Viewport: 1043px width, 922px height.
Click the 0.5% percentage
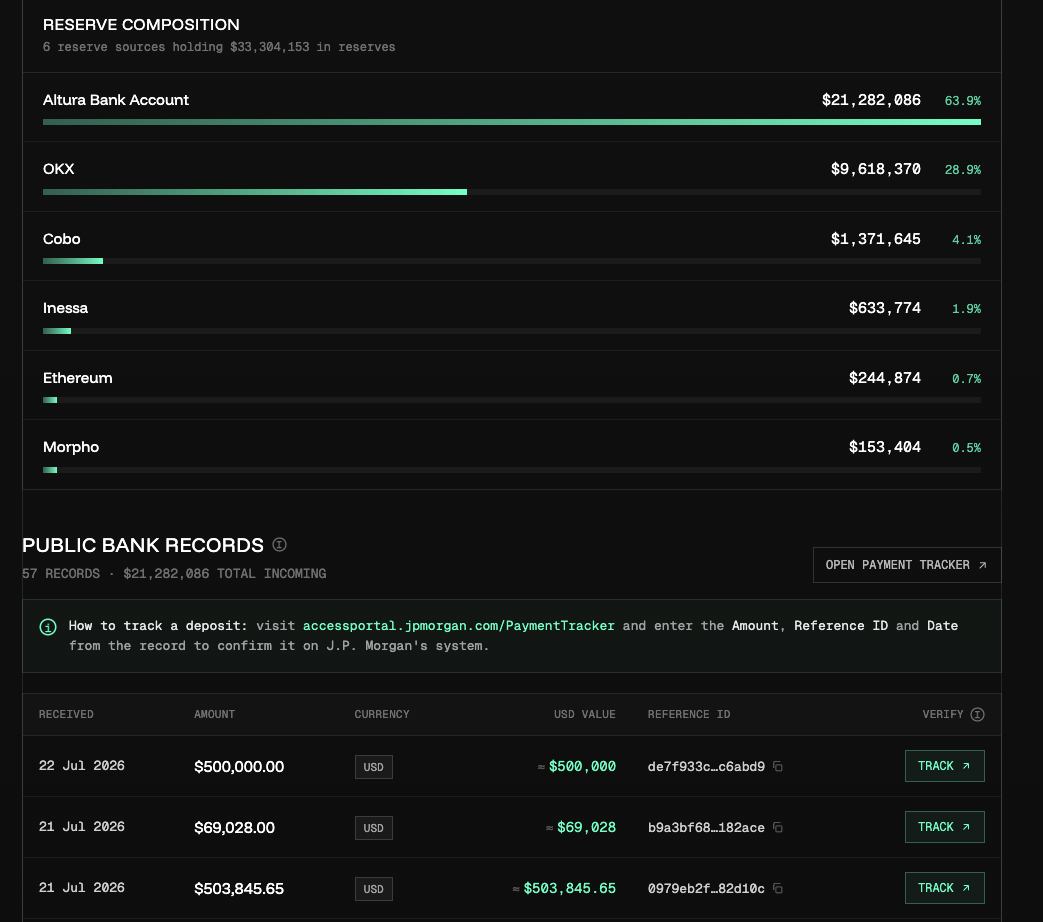[x=967, y=448]
